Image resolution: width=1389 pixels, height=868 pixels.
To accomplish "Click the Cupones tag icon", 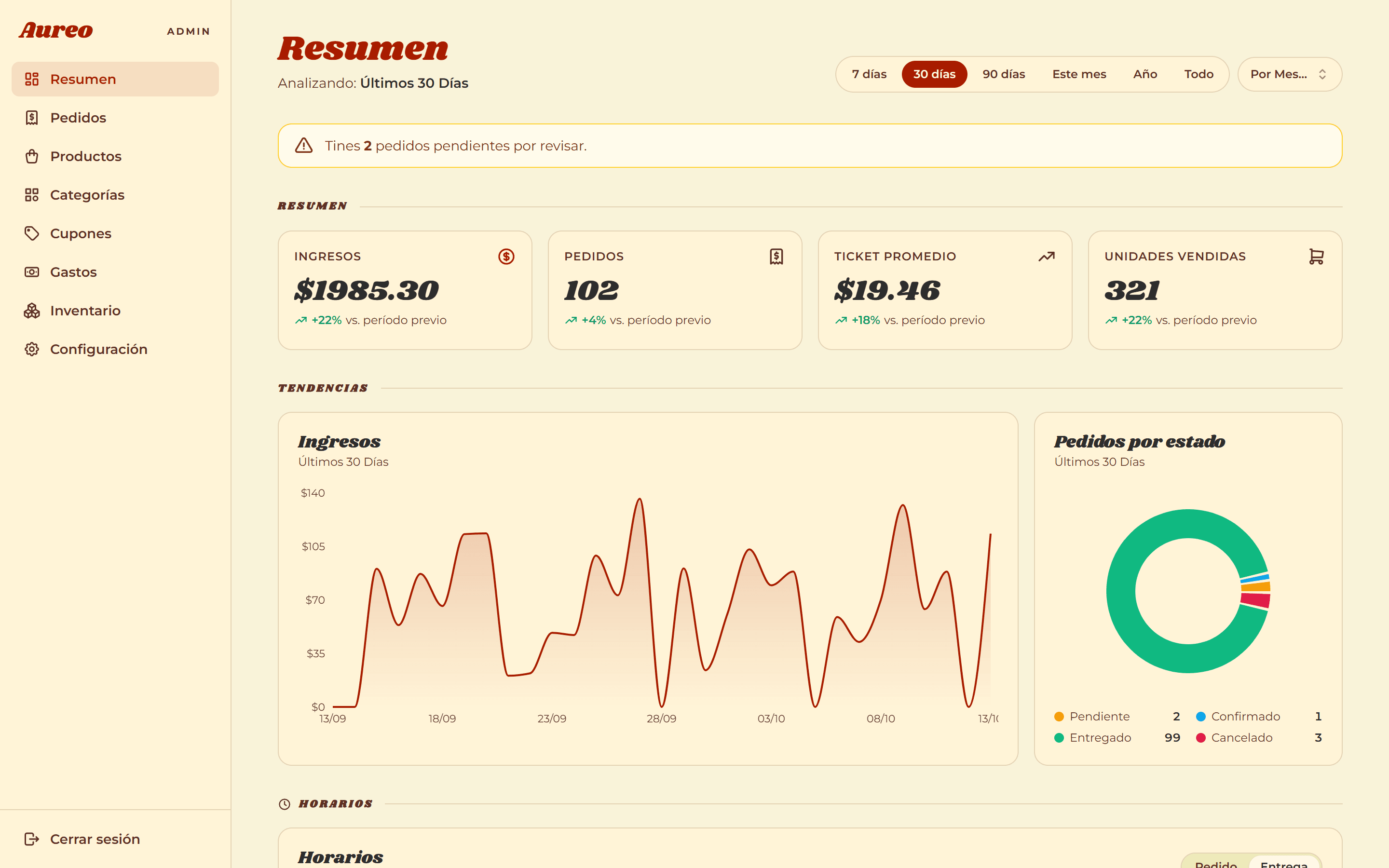I will tap(31, 233).
